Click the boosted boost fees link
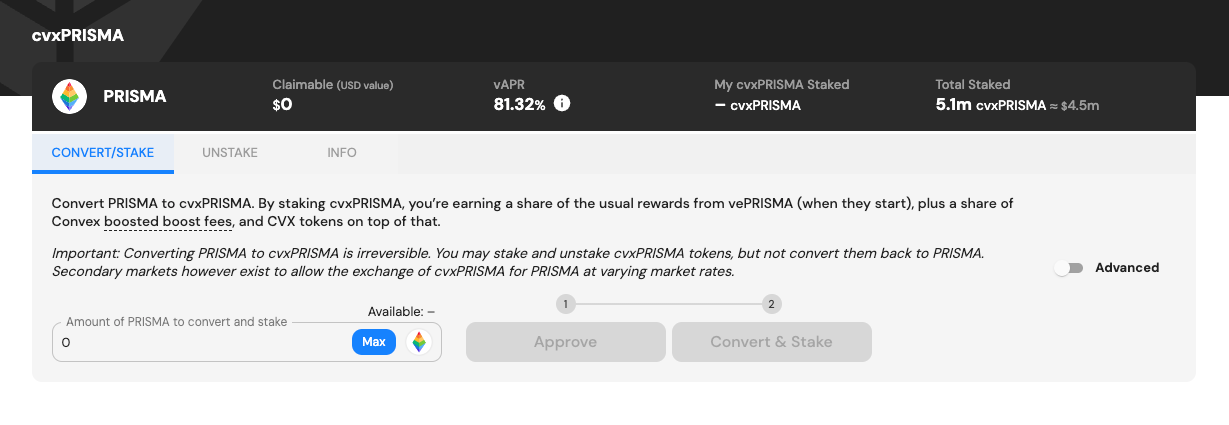1229x425 pixels. point(169,221)
